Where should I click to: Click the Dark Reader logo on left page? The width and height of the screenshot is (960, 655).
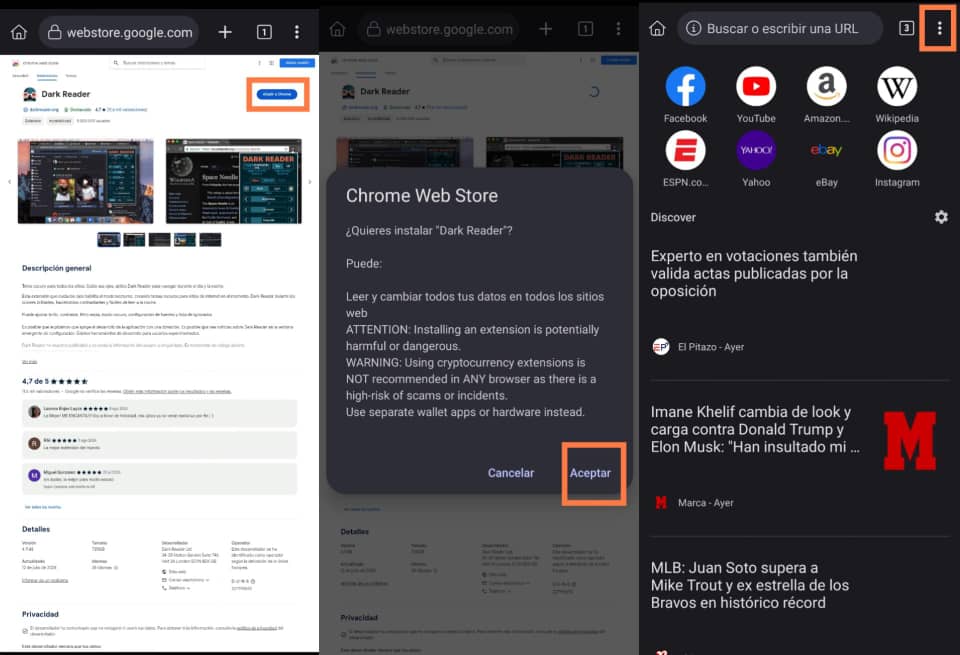point(29,94)
